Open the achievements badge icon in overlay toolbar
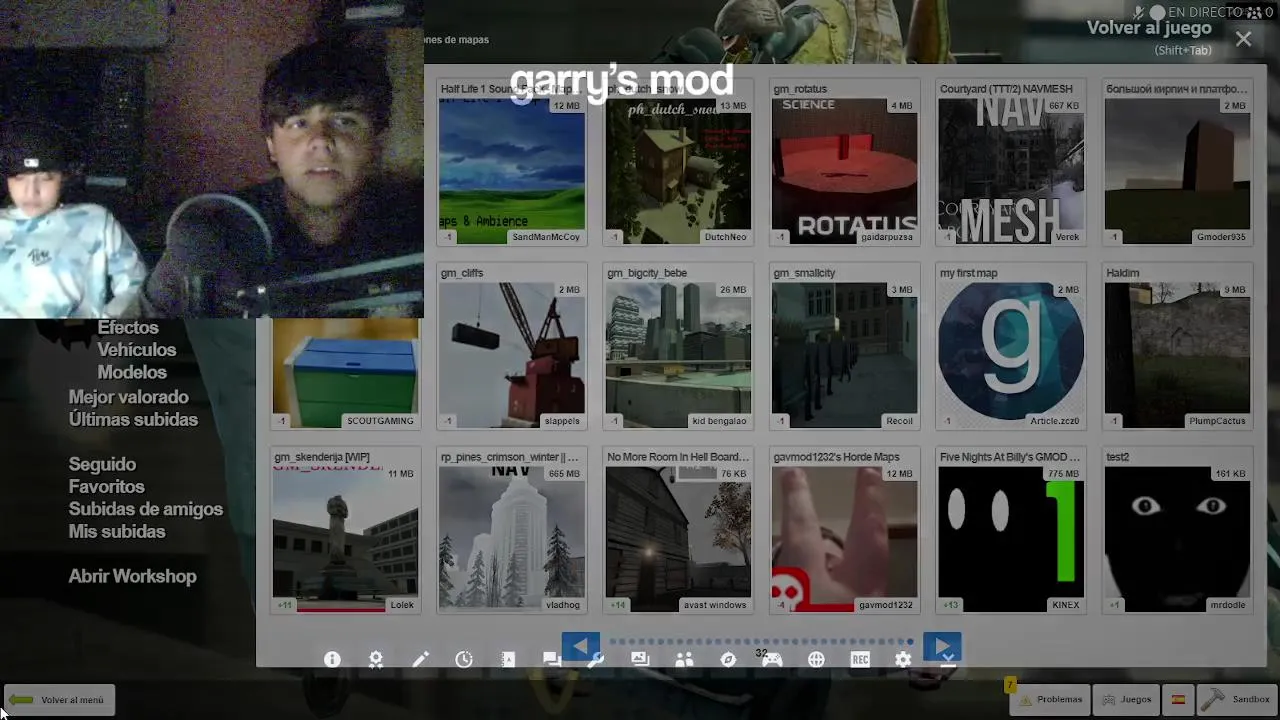Image resolution: width=1280 pixels, height=720 pixels. click(x=376, y=659)
